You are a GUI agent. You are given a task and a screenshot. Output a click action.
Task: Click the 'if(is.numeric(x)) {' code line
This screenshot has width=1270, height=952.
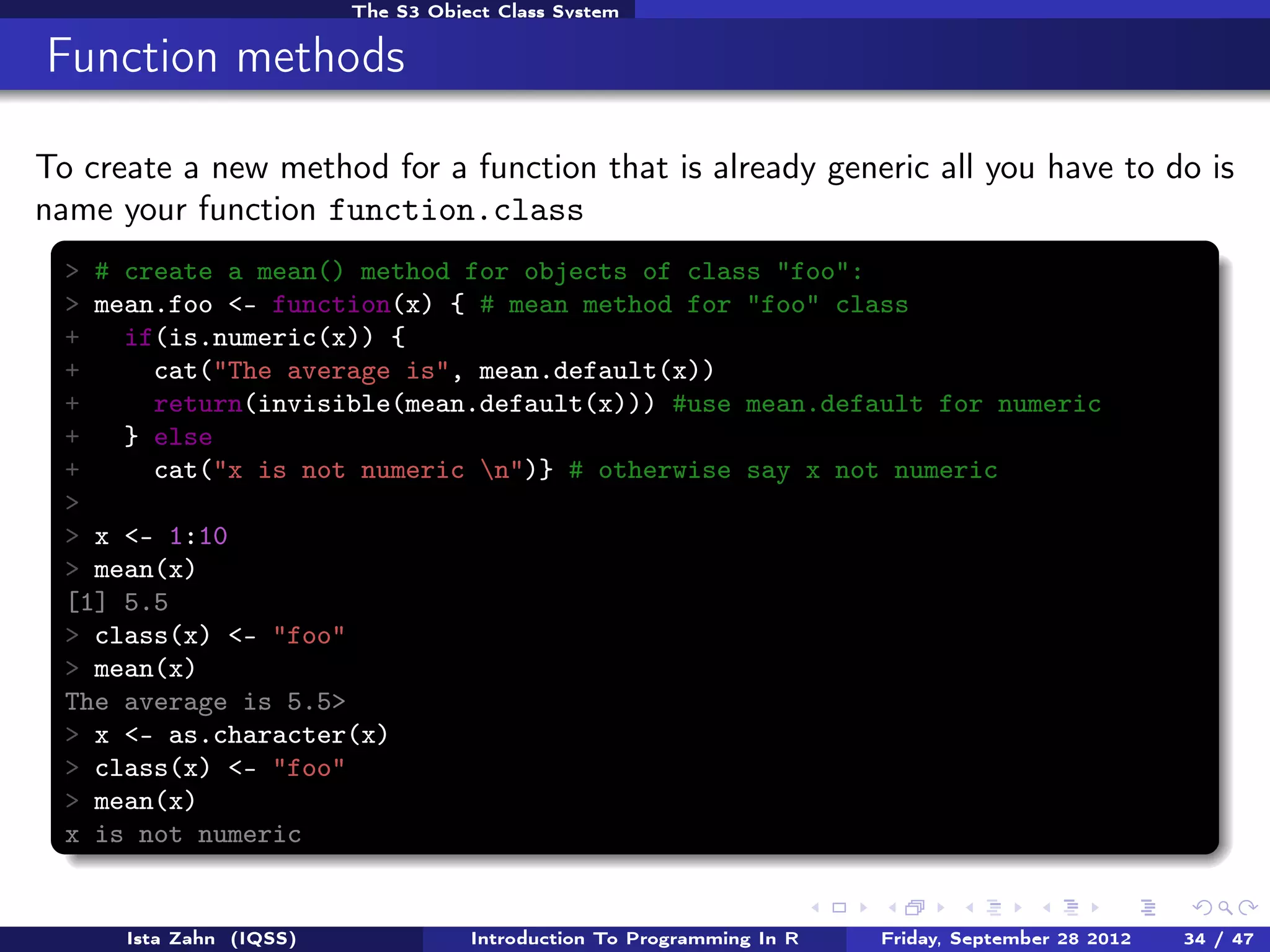click(x=265, y=338)
